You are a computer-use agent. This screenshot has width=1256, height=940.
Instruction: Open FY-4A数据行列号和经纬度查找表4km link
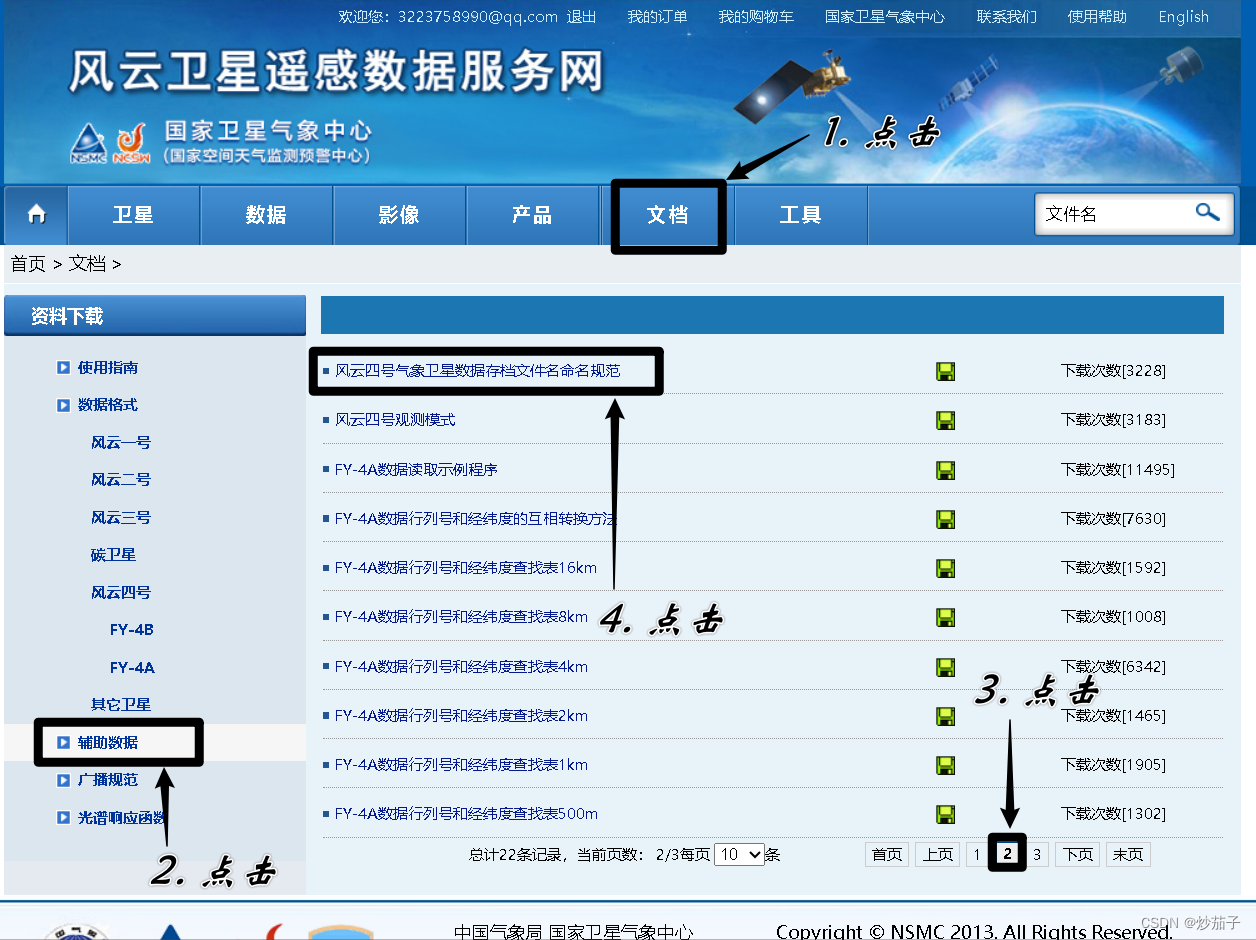tap(461, 667)
